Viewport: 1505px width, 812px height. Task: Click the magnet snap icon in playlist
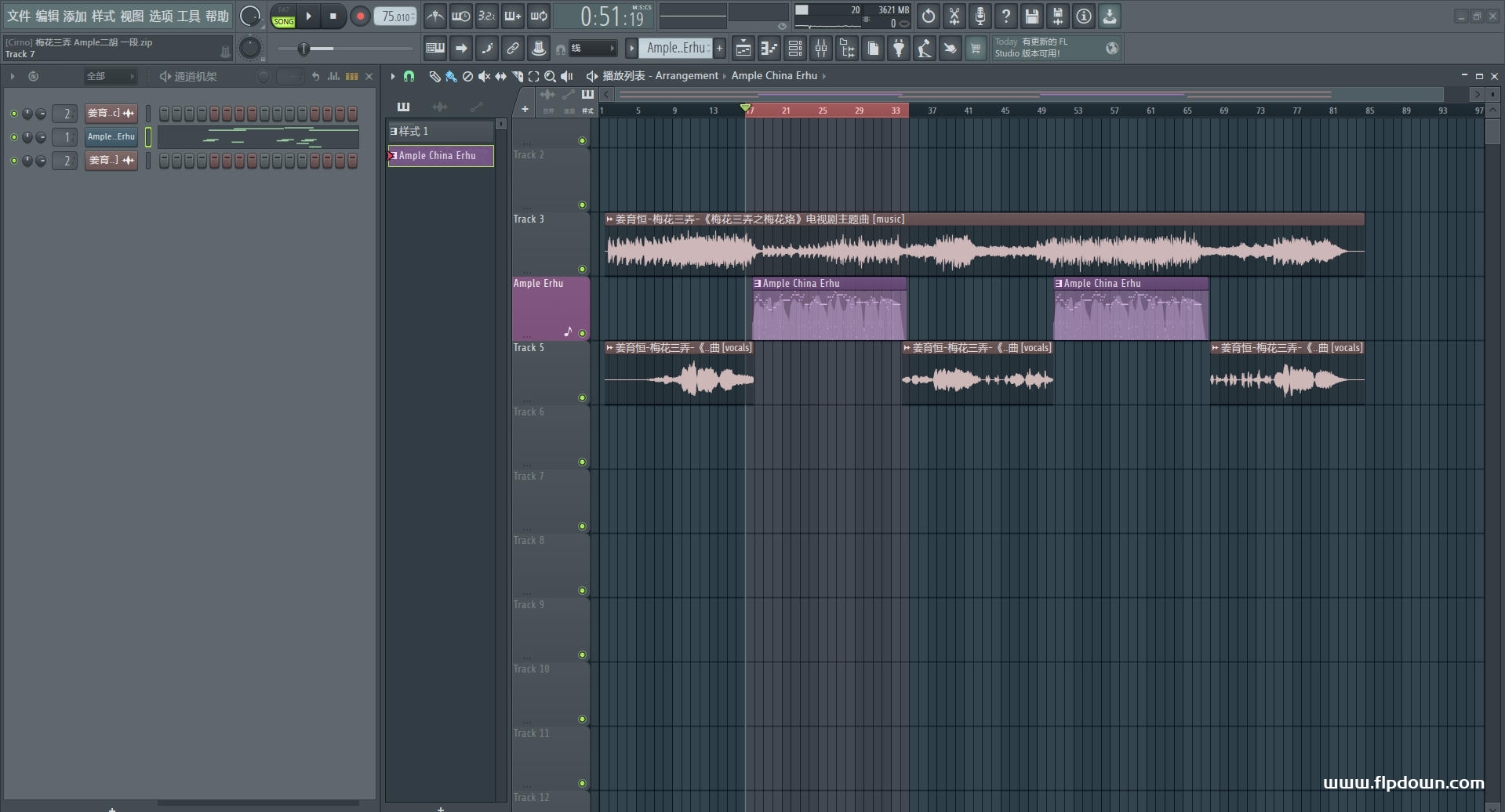pos(409,76)
